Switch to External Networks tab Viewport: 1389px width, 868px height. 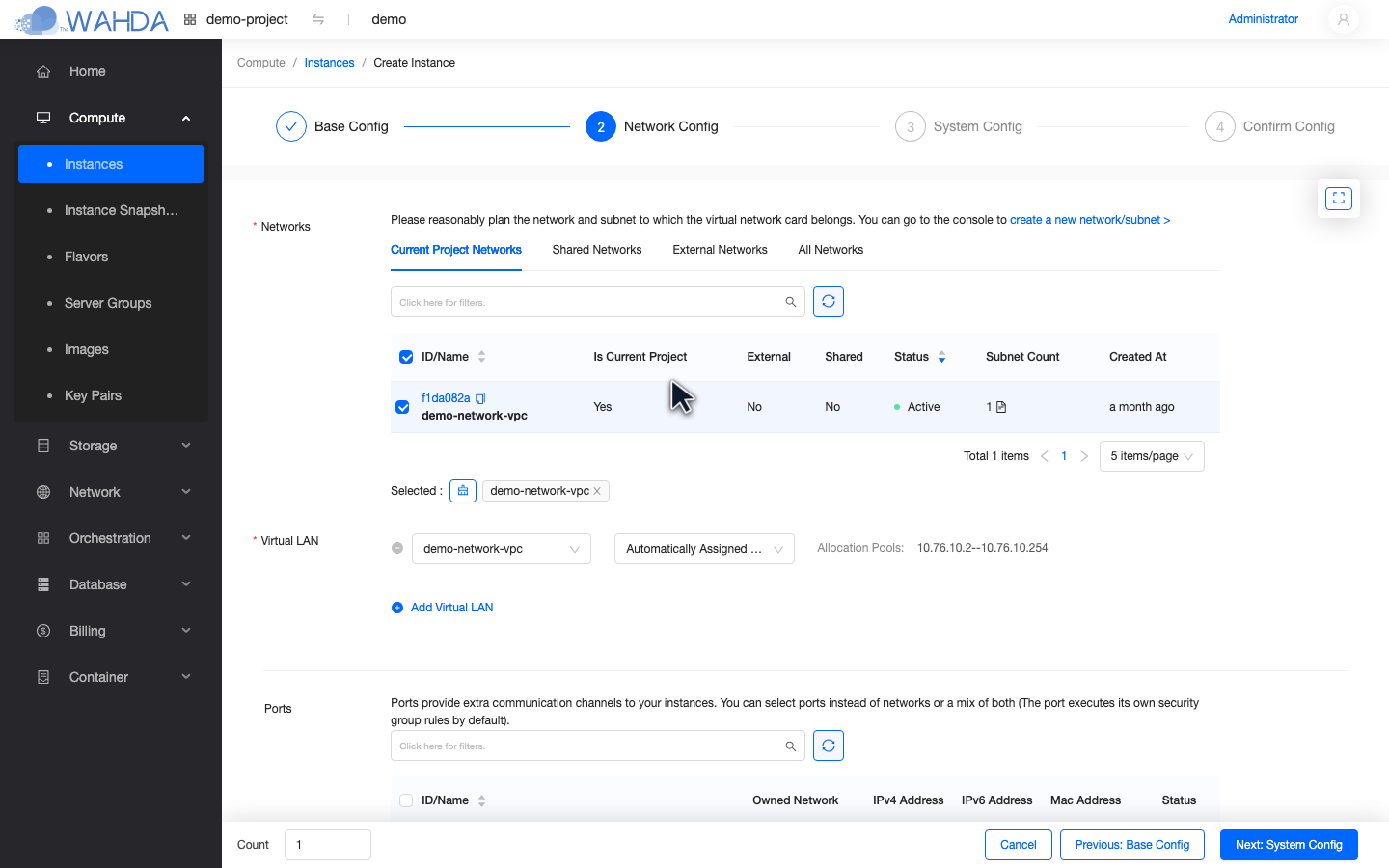coord(720,250)
